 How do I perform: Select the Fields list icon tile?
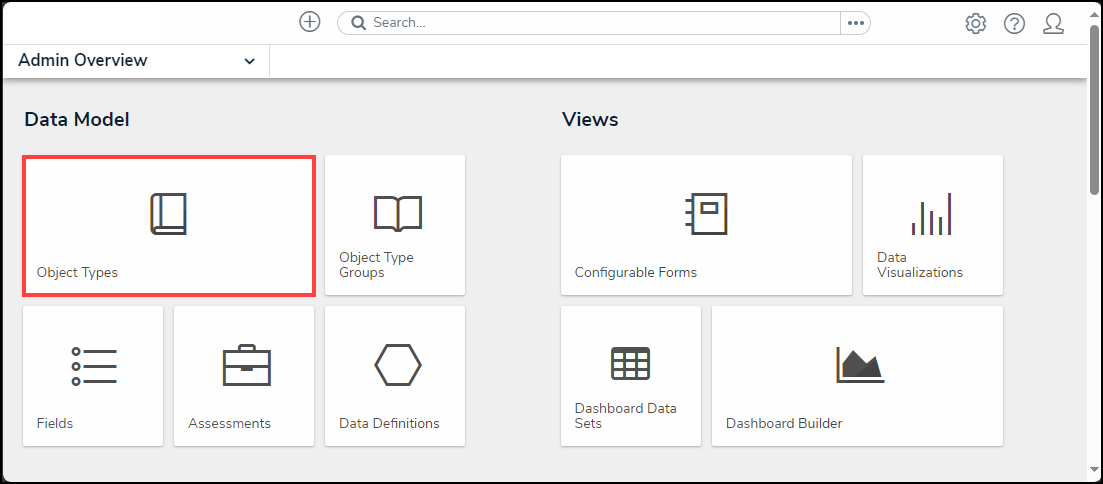[x=93, y=376]
